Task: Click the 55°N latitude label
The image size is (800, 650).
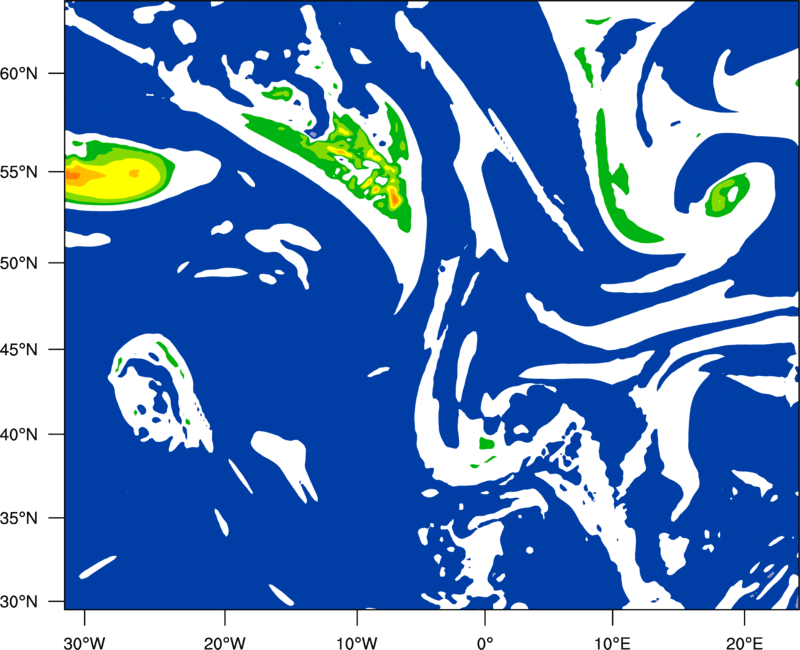Action: [x=19, y=172]
